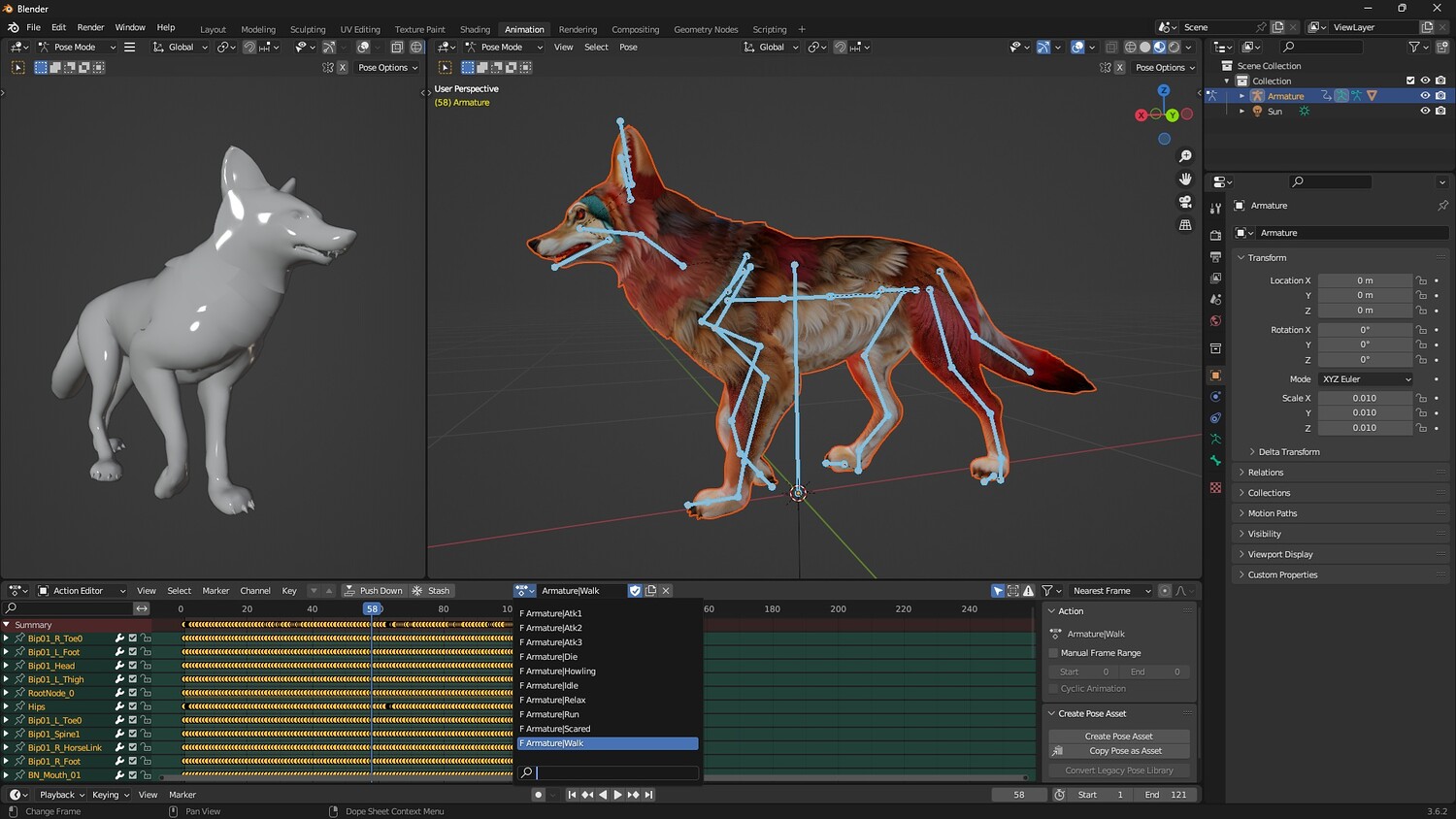
Task: Click the Stash button
Action: 431,591
